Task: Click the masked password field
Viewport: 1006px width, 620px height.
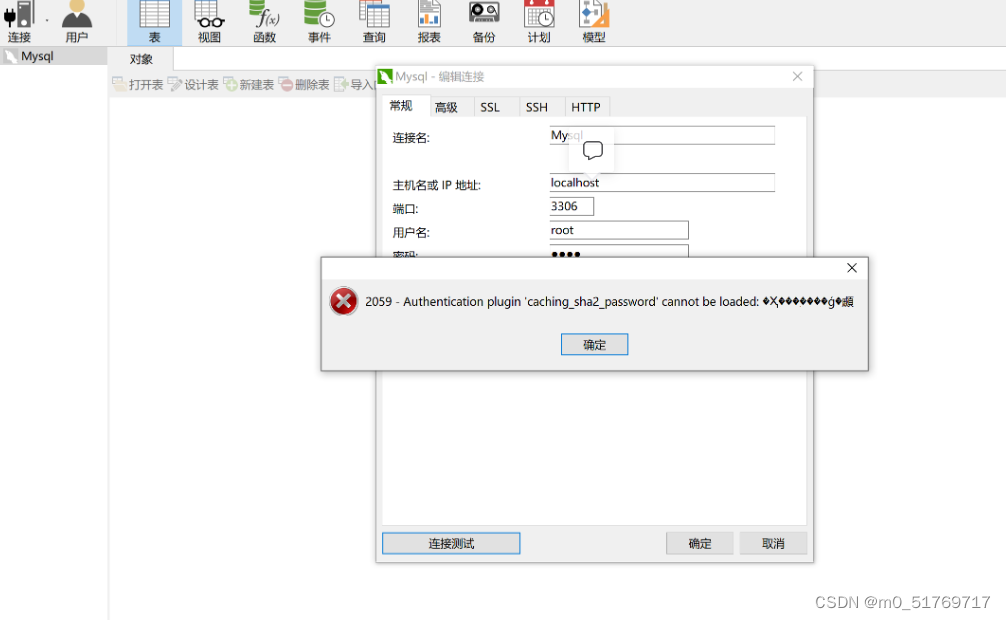Action: pos(619,251)
